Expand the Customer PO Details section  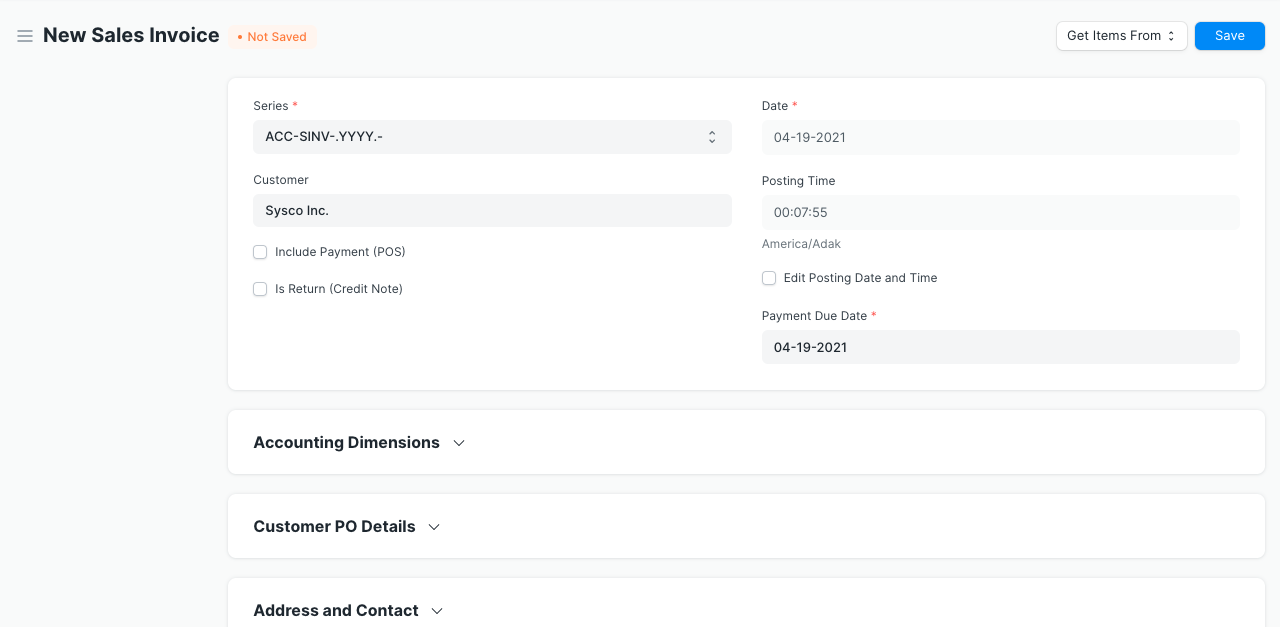pos(334,527)
